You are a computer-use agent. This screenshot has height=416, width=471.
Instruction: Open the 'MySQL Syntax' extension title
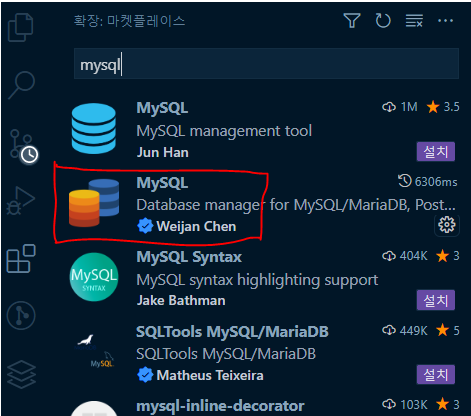coord(189,257)
